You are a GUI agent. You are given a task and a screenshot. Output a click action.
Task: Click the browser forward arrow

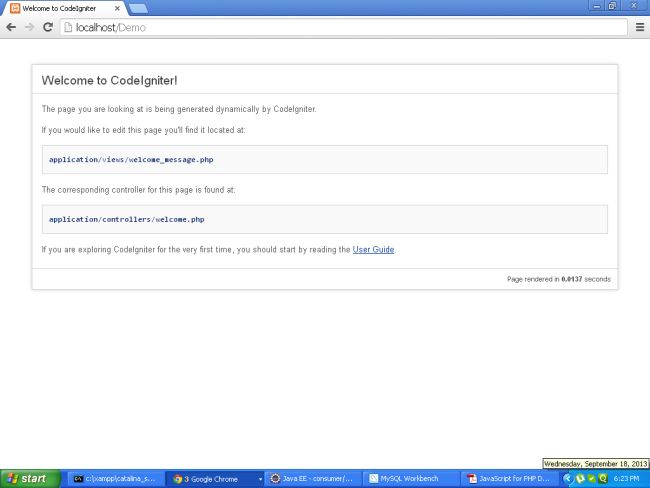pyautogui.click(x=29, y=27)
